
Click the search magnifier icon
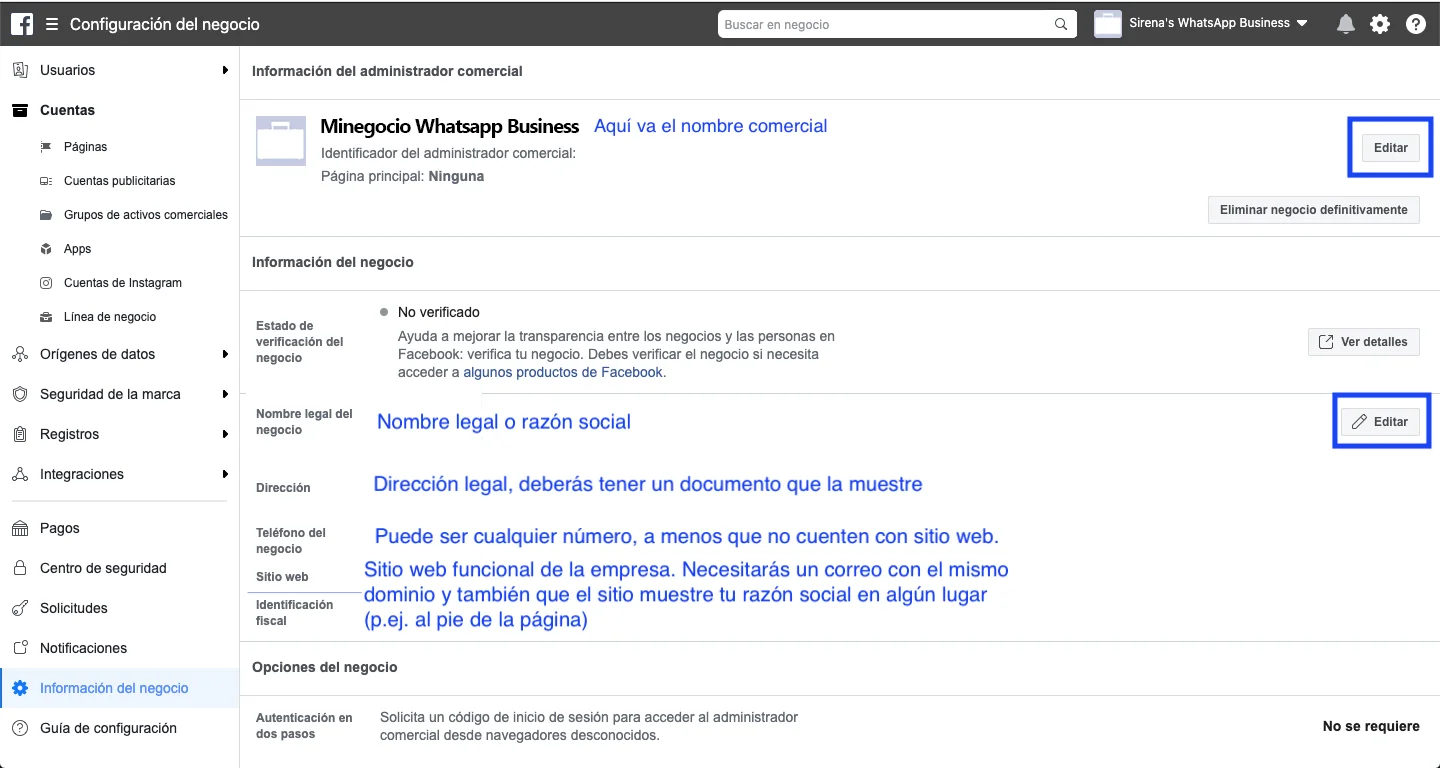1061,24
